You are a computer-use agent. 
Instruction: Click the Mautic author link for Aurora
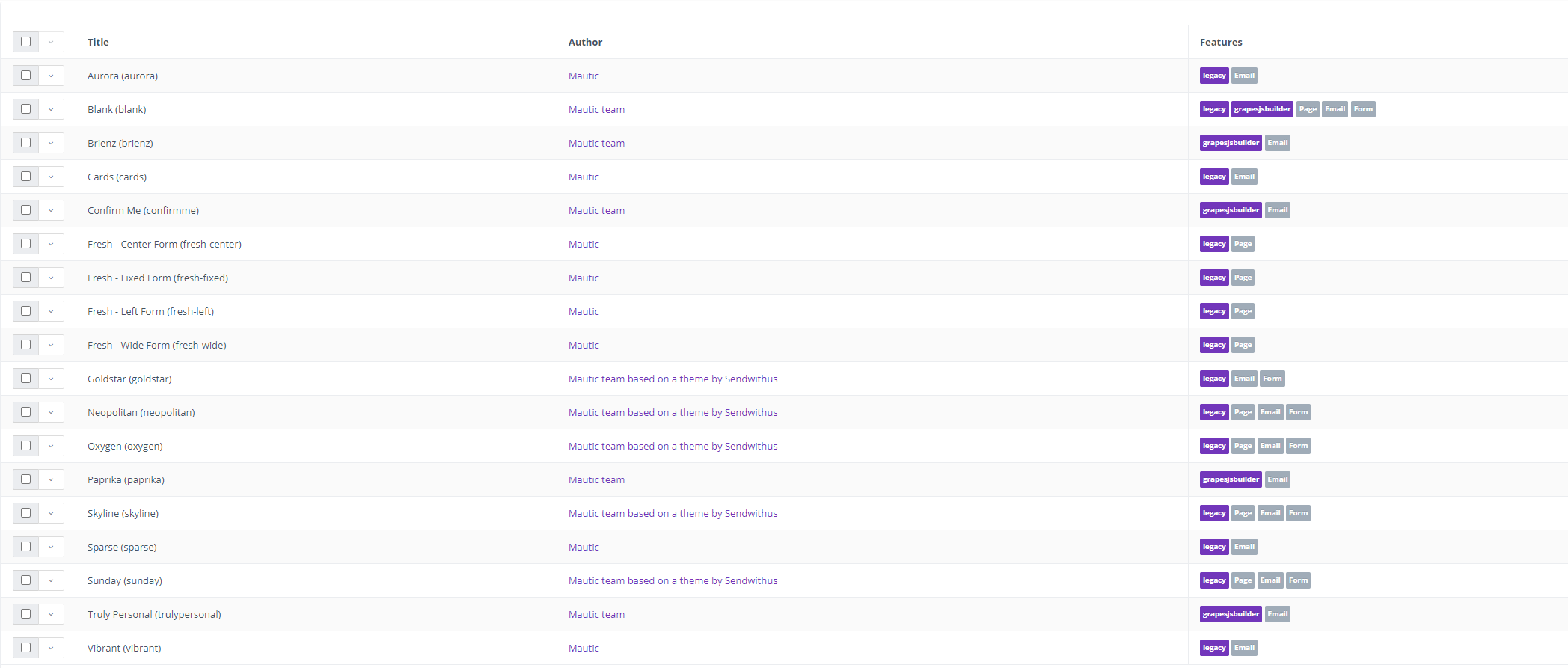(x=584, y=76)
